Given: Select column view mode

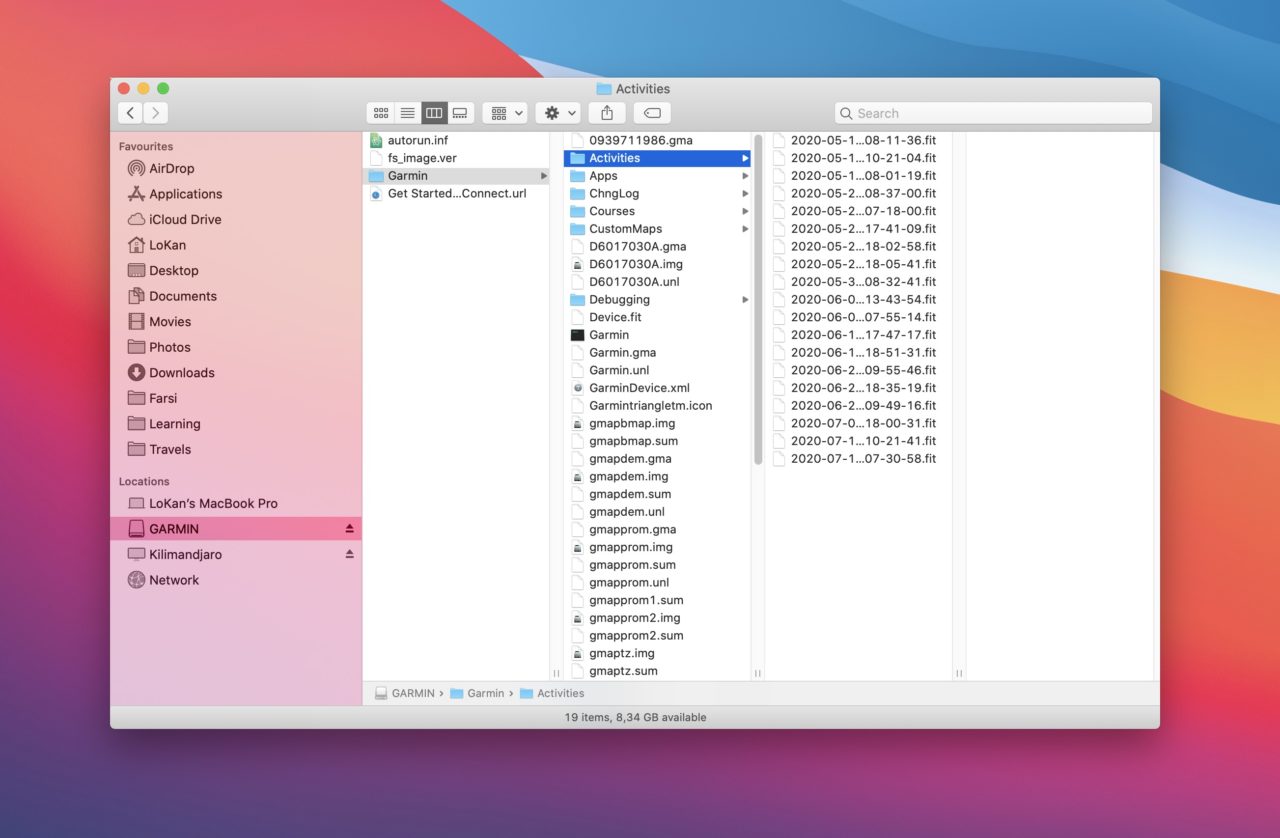Looking at the screenshot, I should tap(433, 113).
